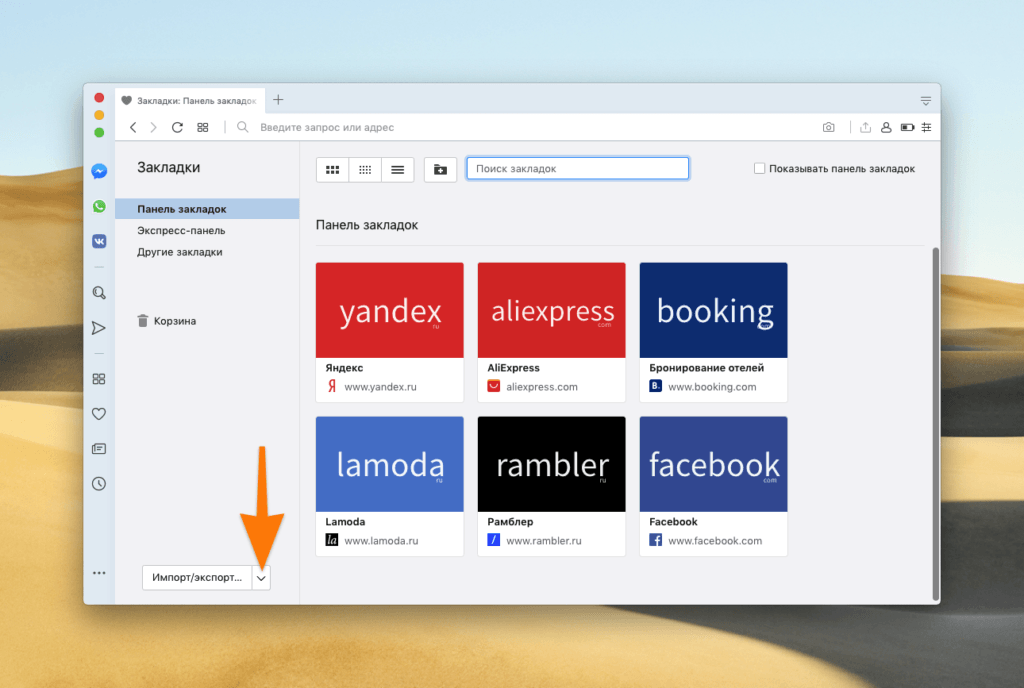Click the heart Bookmarks sidebar icon
The width and height of the screenshot is (1024, 688).
99,414
